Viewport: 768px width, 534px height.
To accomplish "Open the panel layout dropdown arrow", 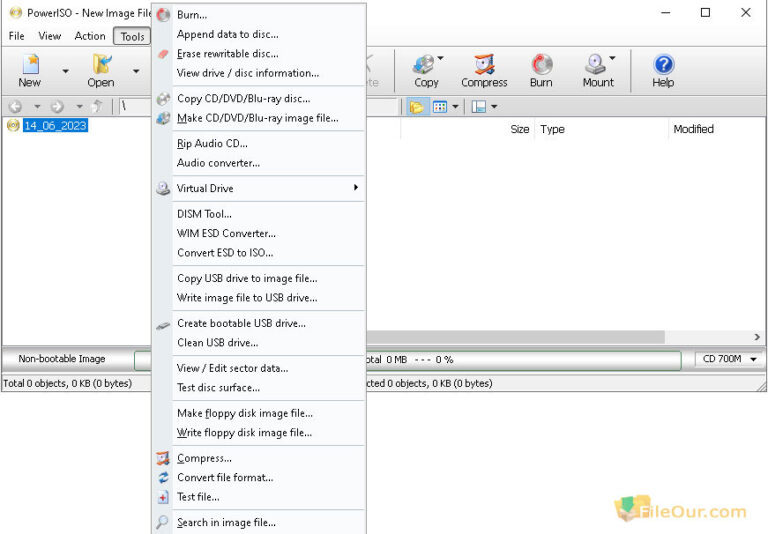I will pyautogui.click(x=494, y=107).
